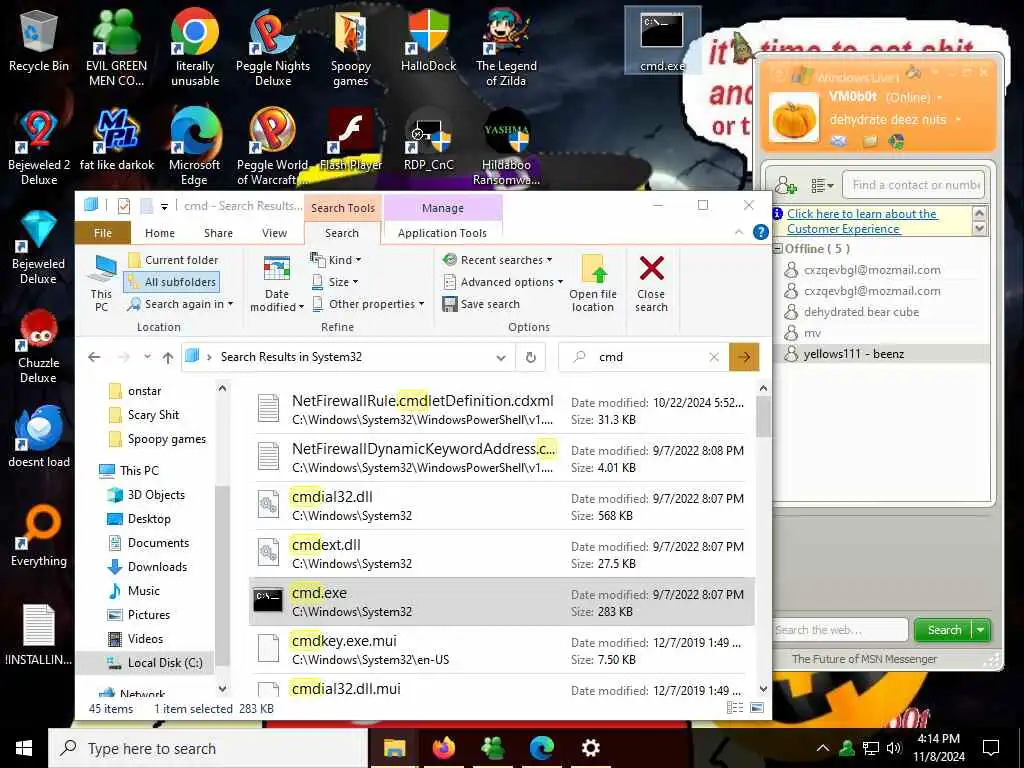
Task: Open Explorer help question mark icon
Action: click(760, 232)
